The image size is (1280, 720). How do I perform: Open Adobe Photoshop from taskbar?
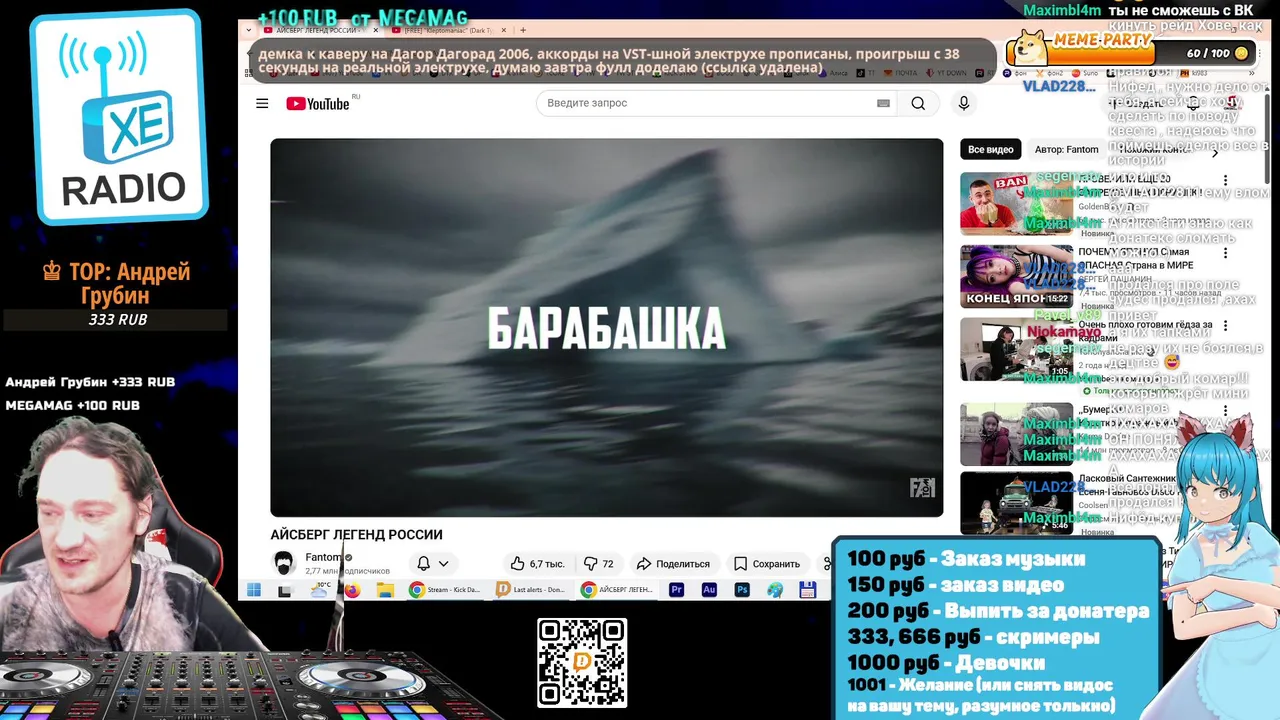pos(742,590)
